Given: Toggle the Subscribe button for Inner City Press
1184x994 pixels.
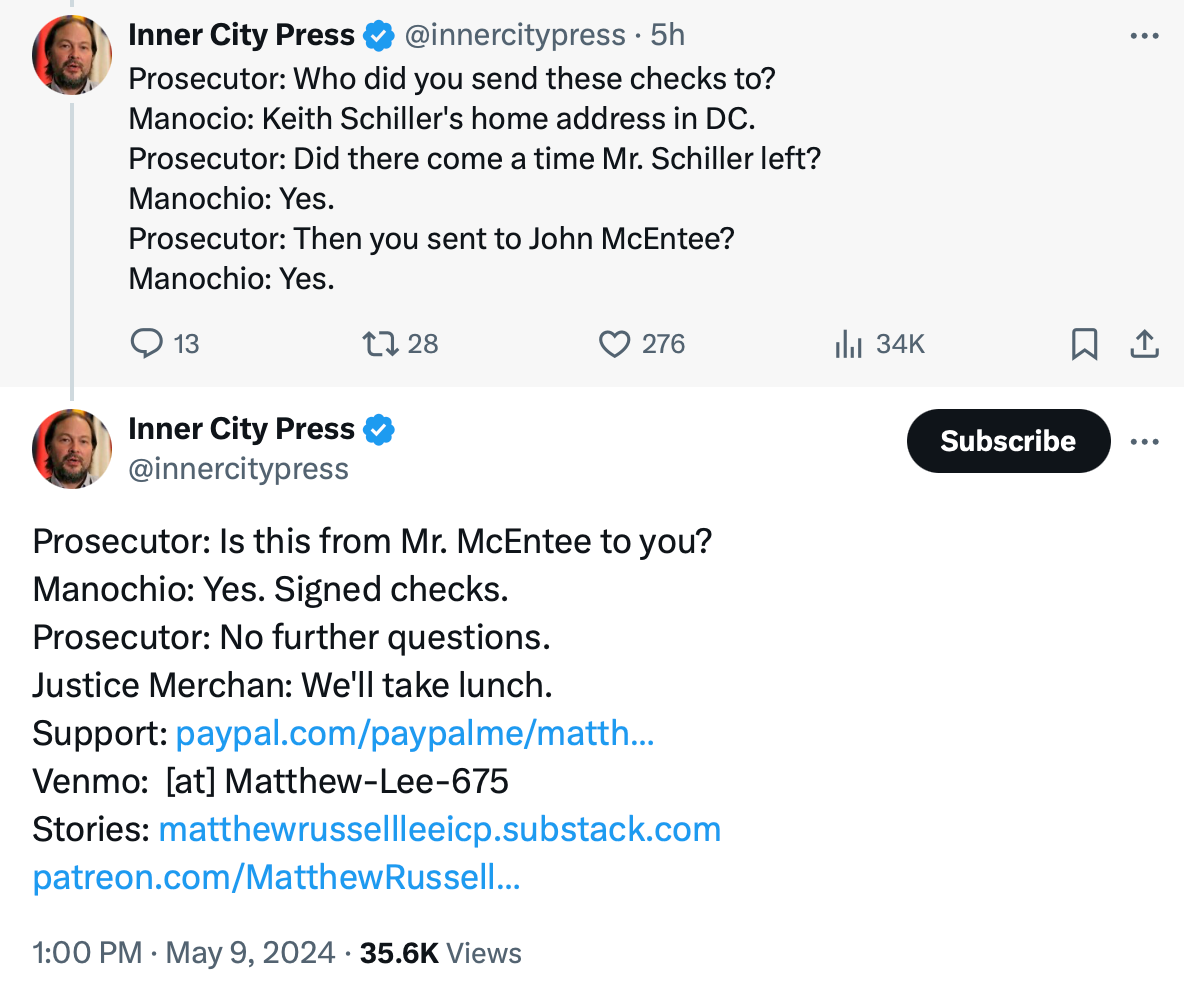Looking at the screenshot, I should 1008,440.
